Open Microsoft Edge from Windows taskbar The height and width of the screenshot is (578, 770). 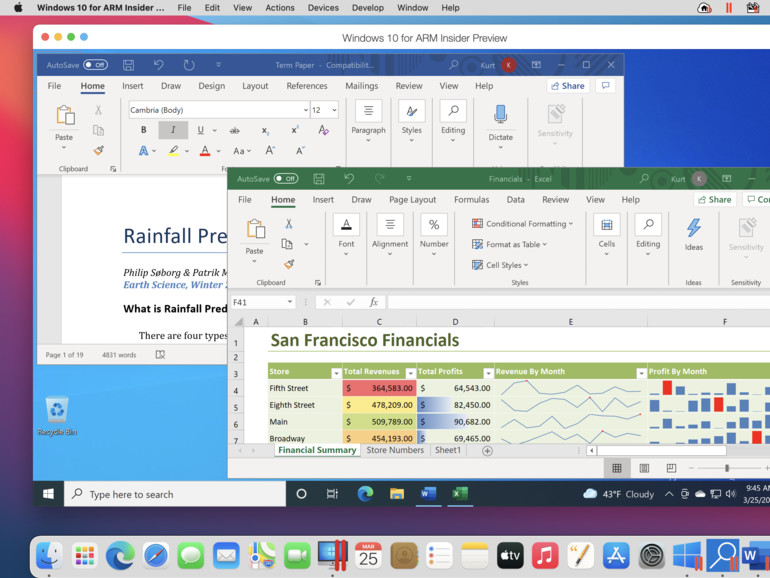(x=365, y=494)
